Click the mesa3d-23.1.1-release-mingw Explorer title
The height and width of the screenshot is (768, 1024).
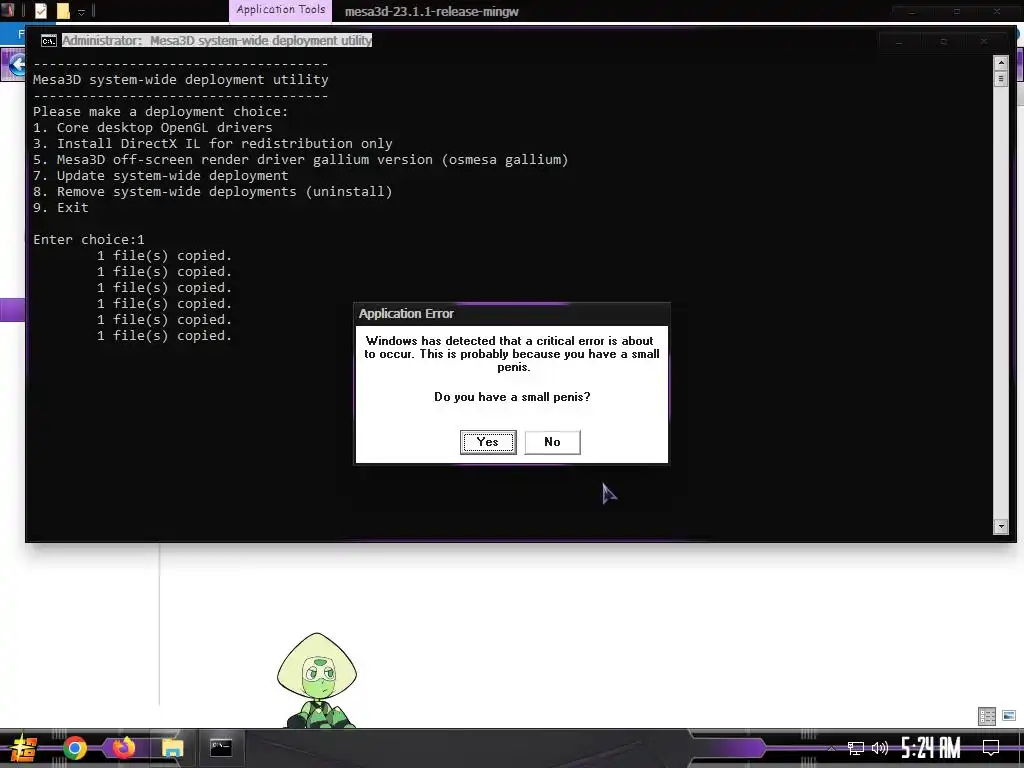pyautogui.click(x=432, y=12)
